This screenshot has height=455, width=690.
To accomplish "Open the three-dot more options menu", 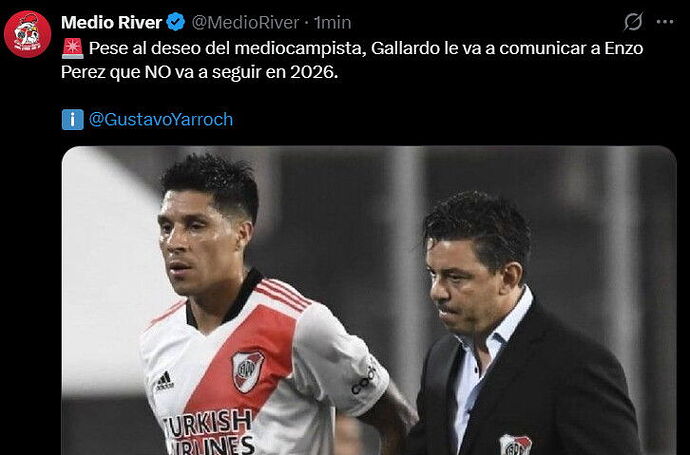I will [x=664, y=22].
